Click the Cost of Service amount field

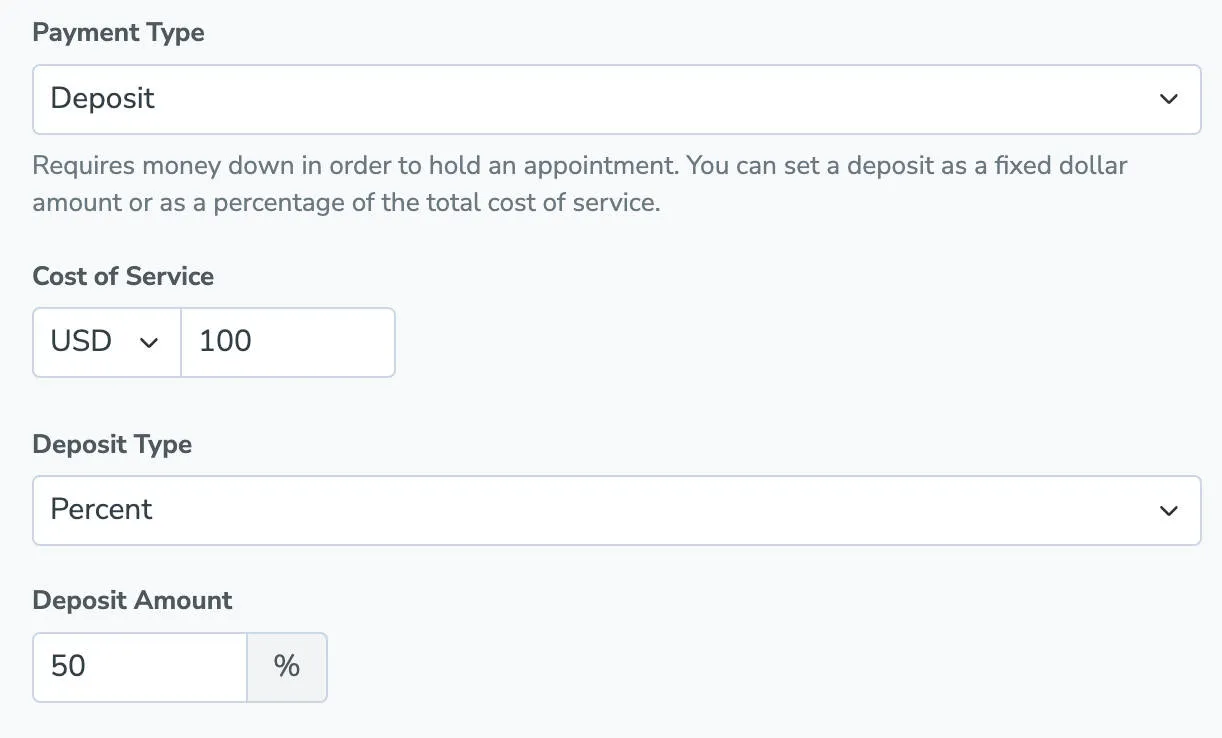[x=287, y=342]
